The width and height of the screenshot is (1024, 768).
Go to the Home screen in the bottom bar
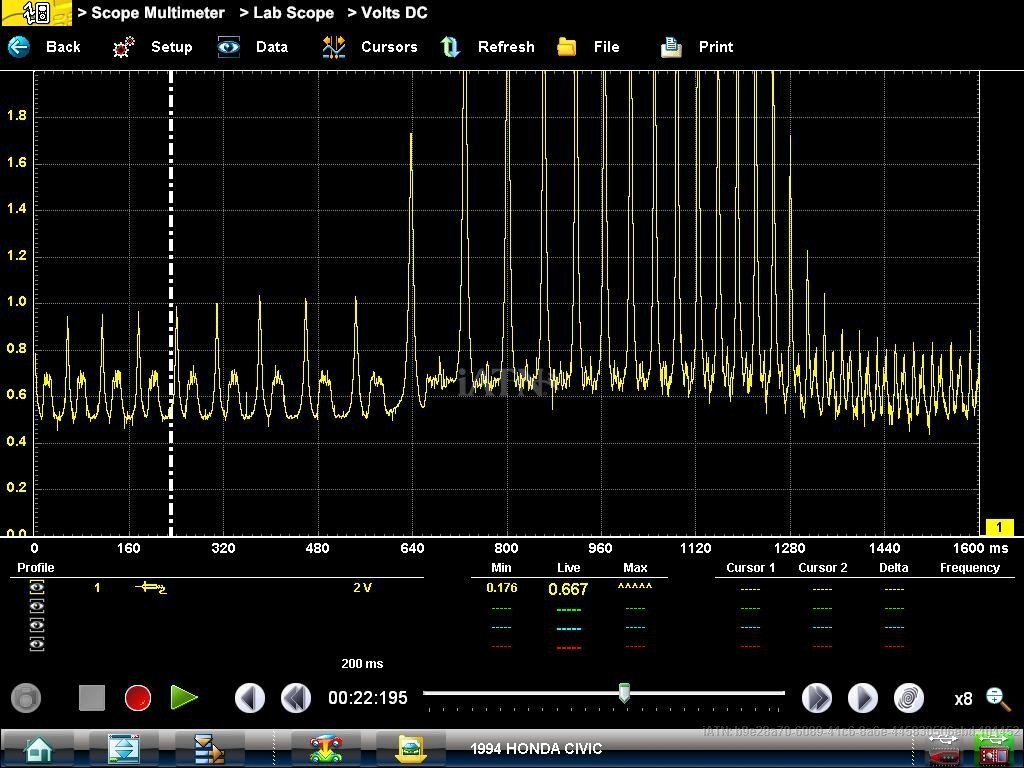click(38, 748)
